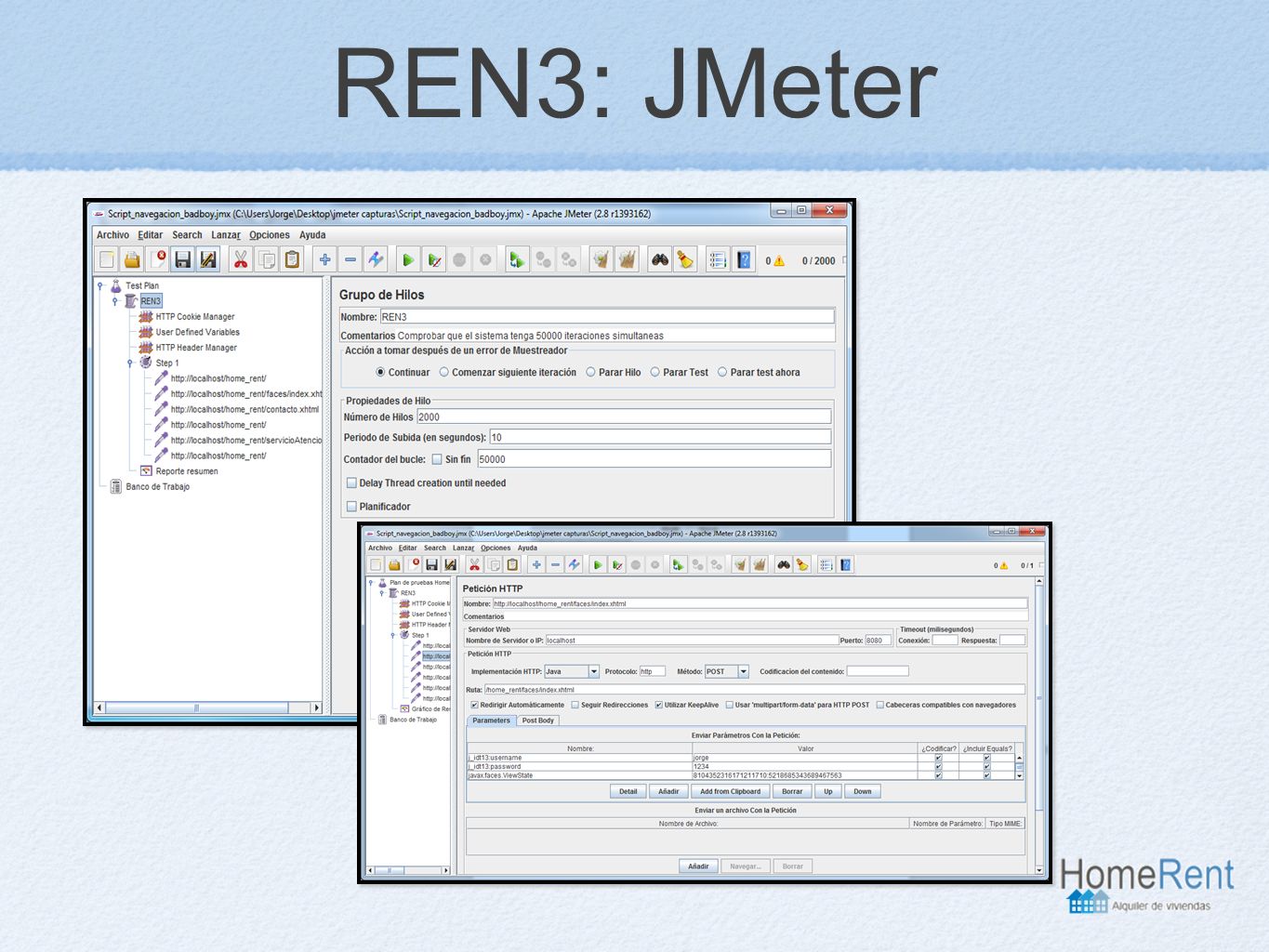
Task: Toggle the Redirigir Automáticamente checkbox
Action: 475,705
